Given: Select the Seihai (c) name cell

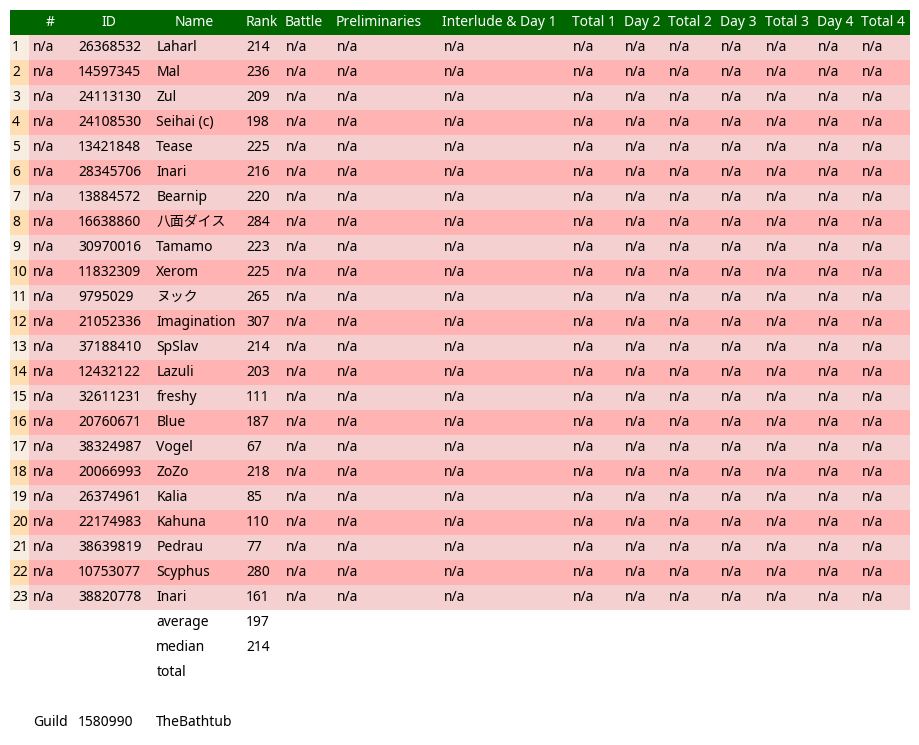Looking at the screenshot, I should [185, 121].
